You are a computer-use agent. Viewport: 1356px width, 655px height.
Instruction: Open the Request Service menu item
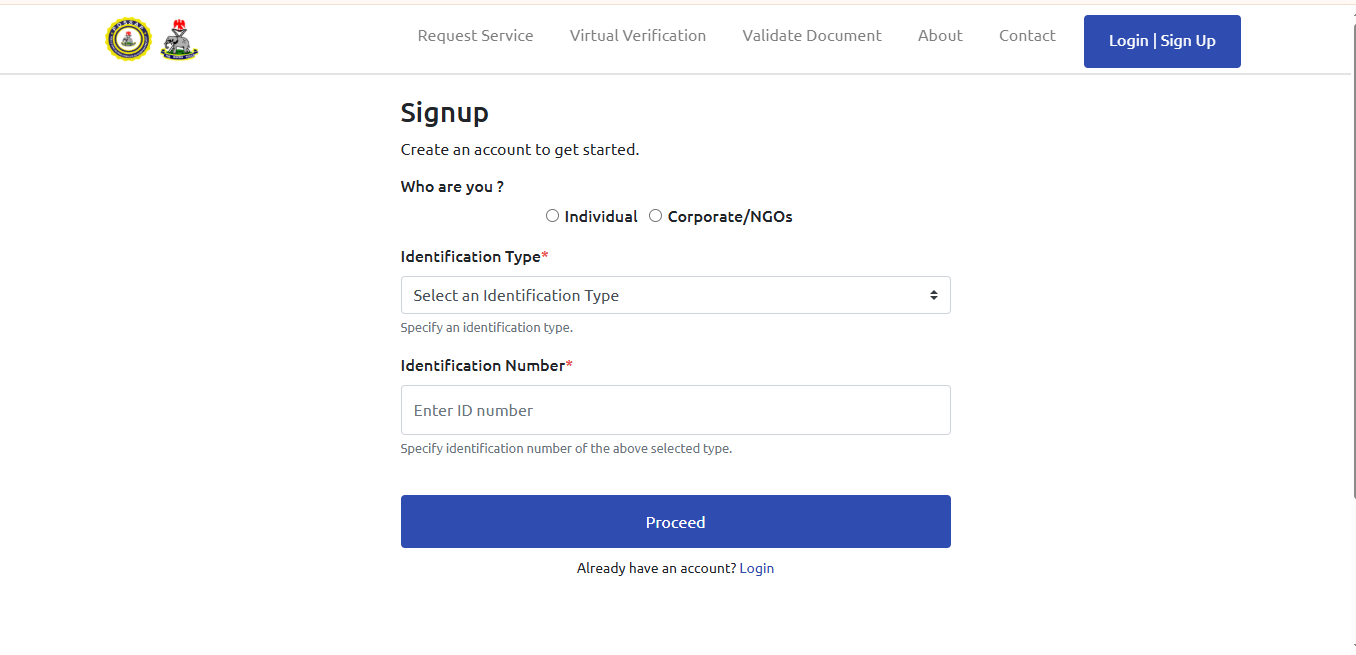(475, 36)
